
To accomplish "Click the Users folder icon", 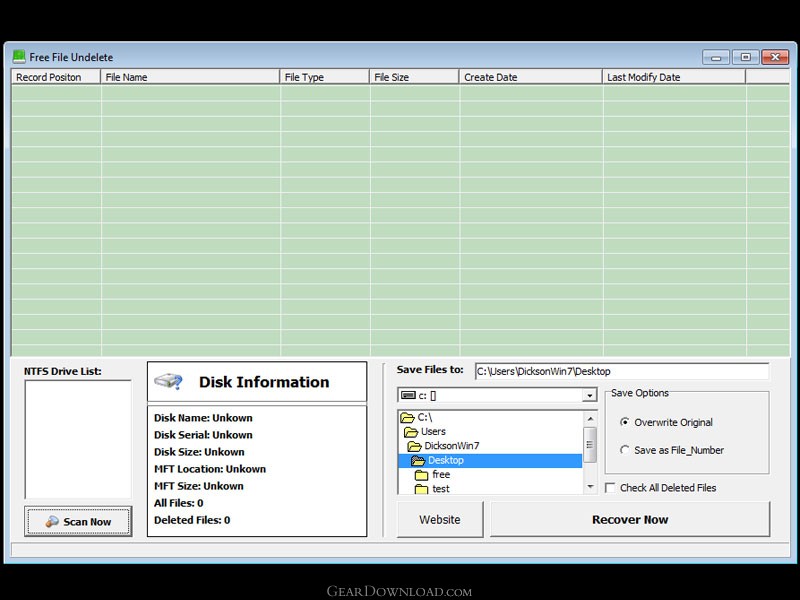I will click(411, 432).
